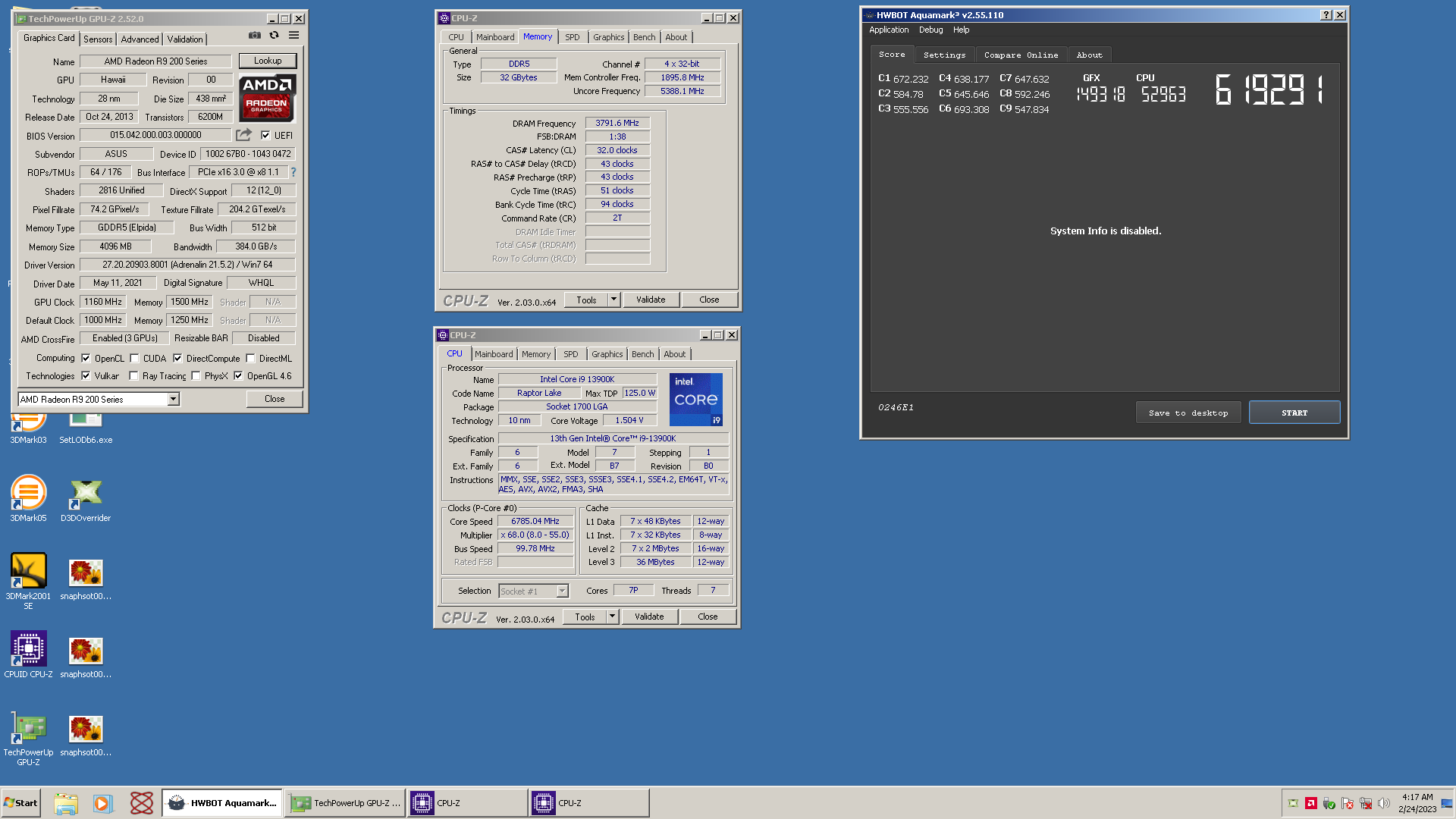Viewport: 1456px width, 819px height.
Task: Click the red AMD tray icon
Action: coord(1310,803)
